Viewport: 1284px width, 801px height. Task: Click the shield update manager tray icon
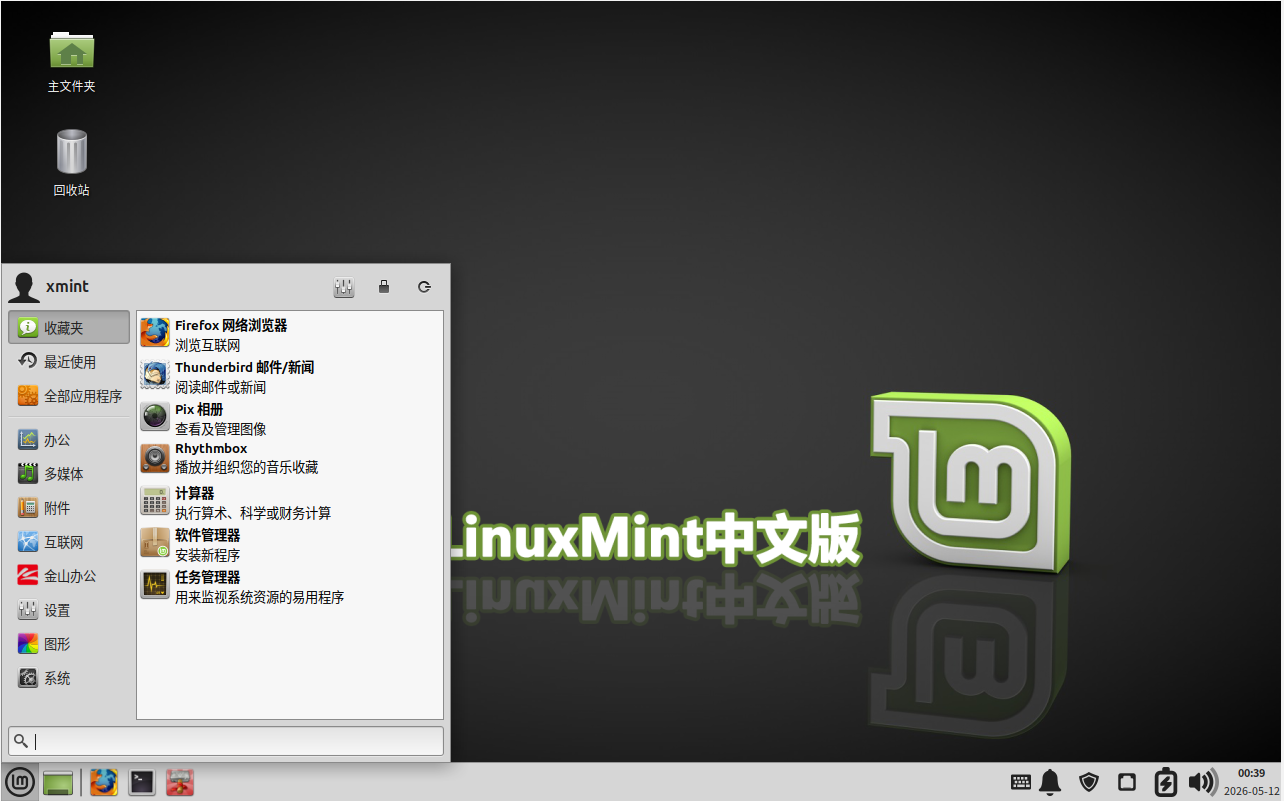coord(1089,782)
